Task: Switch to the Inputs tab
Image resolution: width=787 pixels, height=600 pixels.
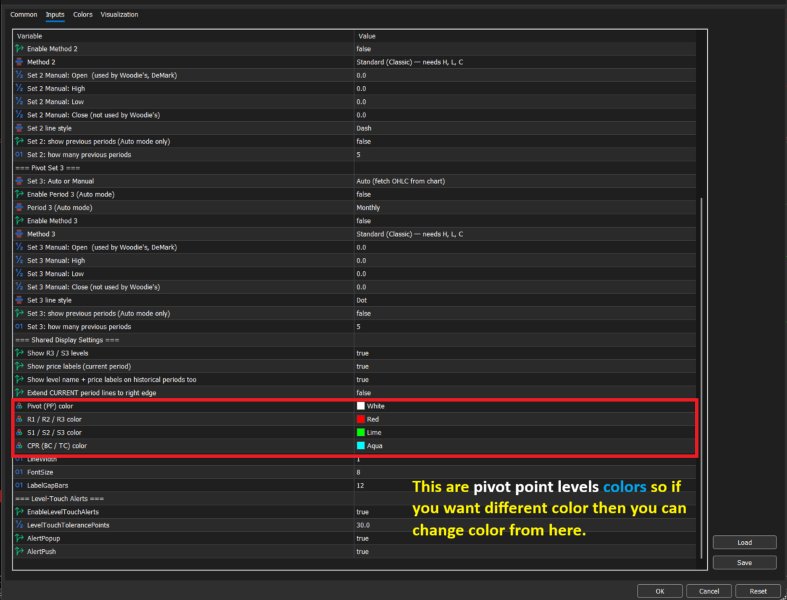Action: [55, 15]
